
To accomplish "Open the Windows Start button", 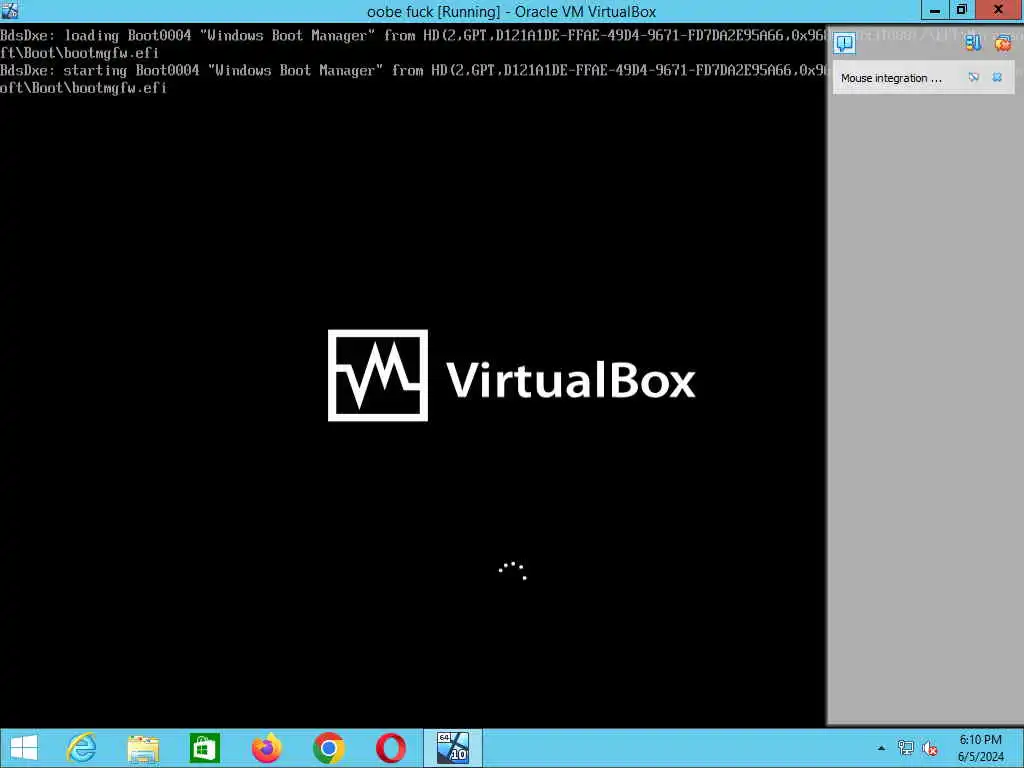I will coord(24,748).
